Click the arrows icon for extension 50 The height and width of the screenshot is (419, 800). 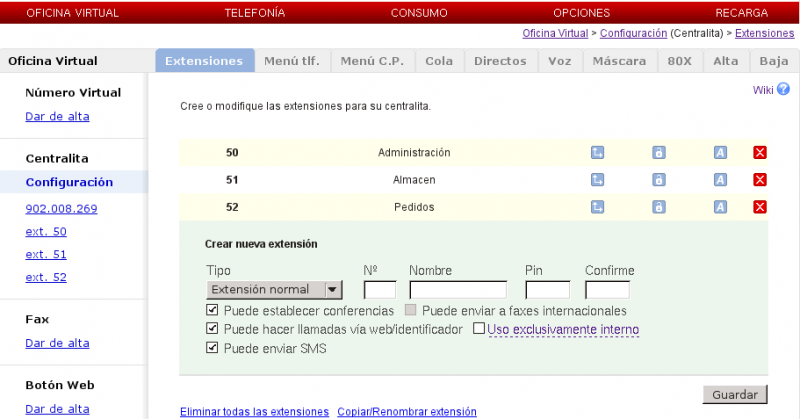pos(597,153)
